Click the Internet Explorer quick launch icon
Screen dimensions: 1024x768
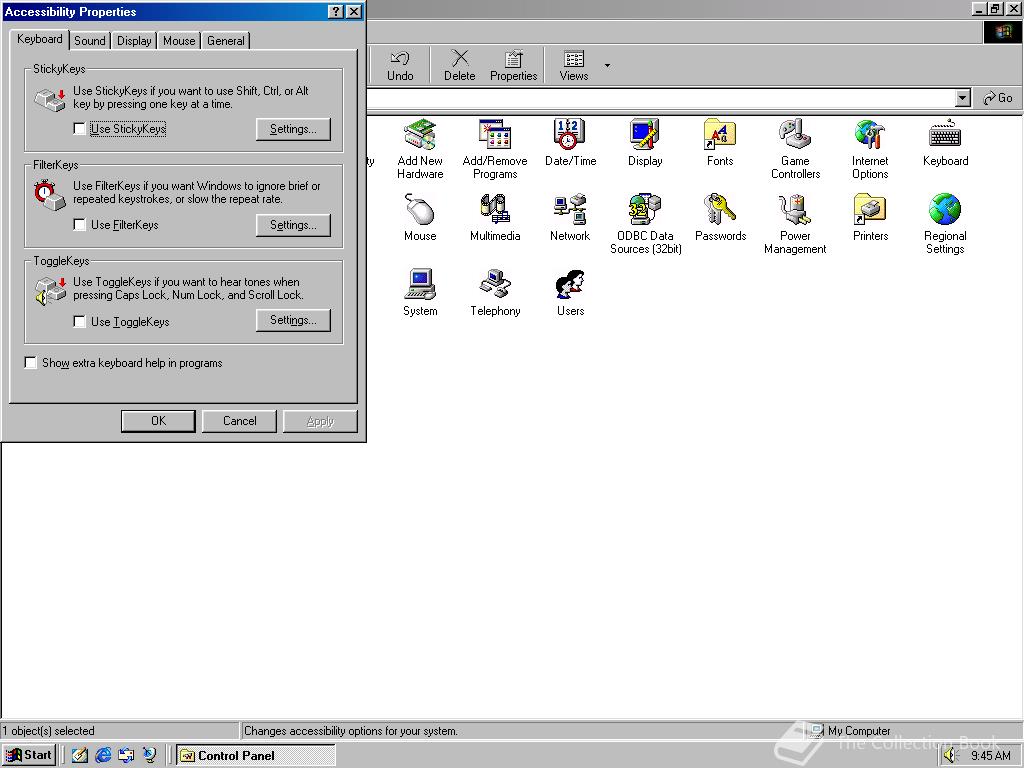coord(103,756)
